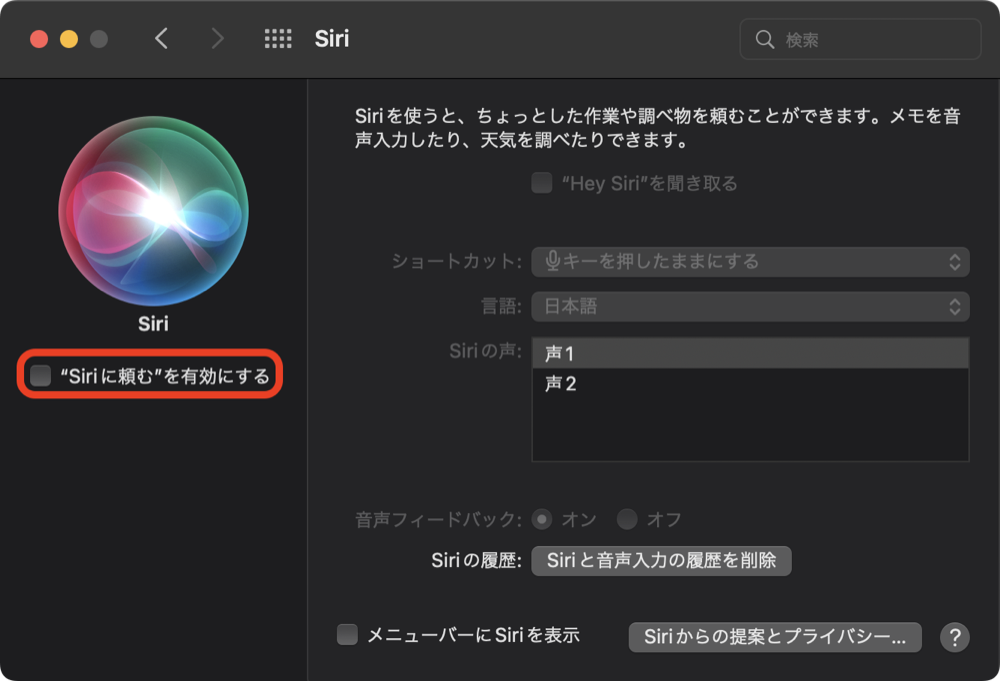
Task: Select the オン voice feedback radio button
Action: (x=542, y=519)
